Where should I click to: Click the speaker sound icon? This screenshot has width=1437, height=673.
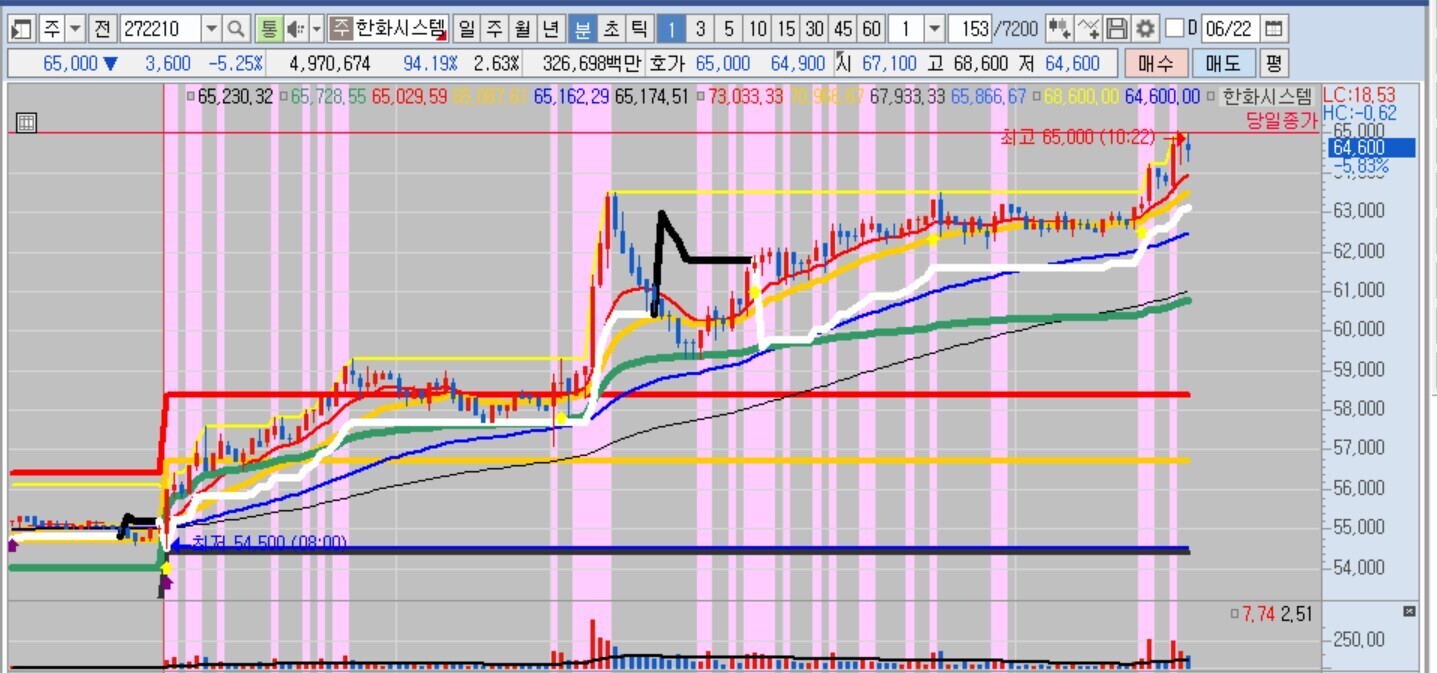295,28
